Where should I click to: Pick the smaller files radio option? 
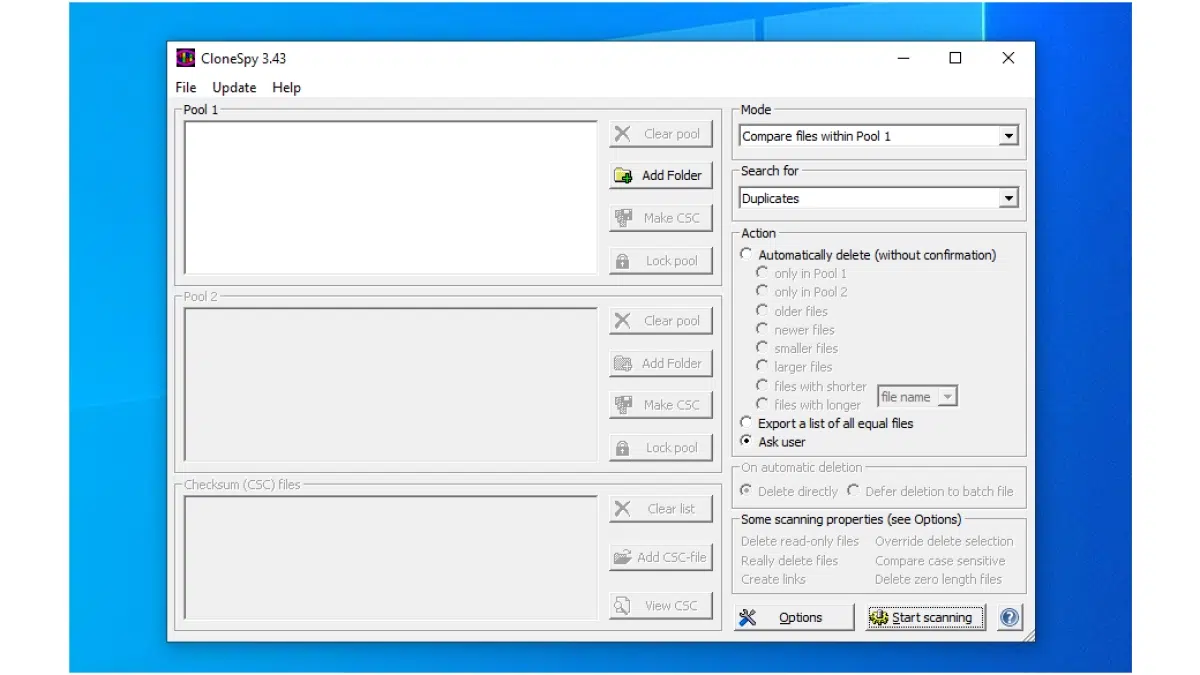(762, 348)
